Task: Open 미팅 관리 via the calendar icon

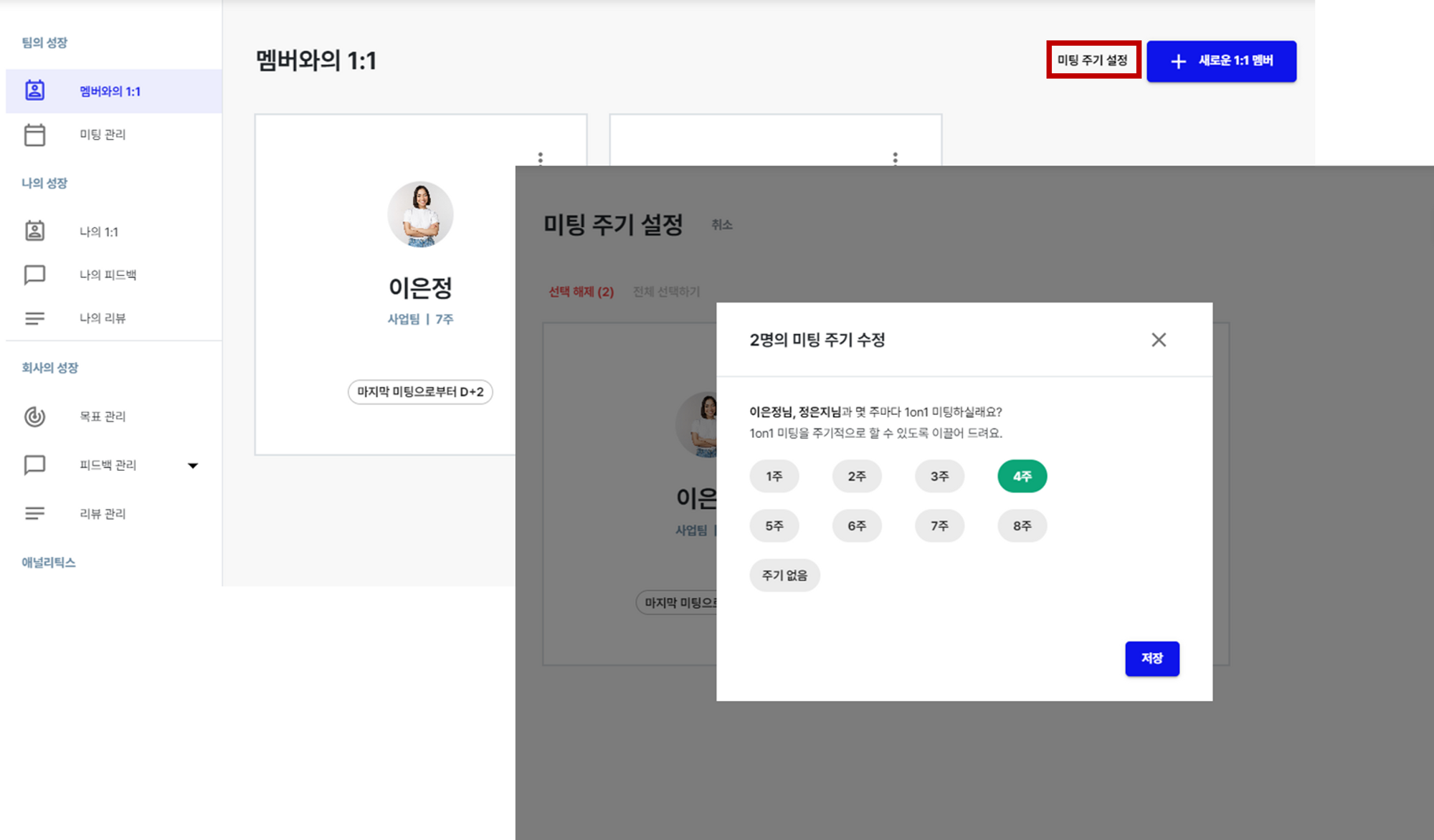Action: point(34,134)
